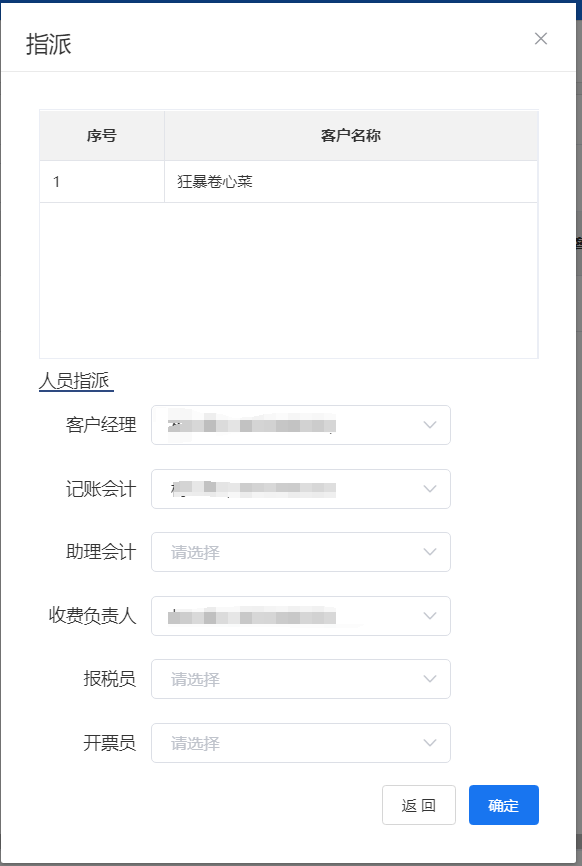Click the 开票员 请选择 field

(301, 743)
